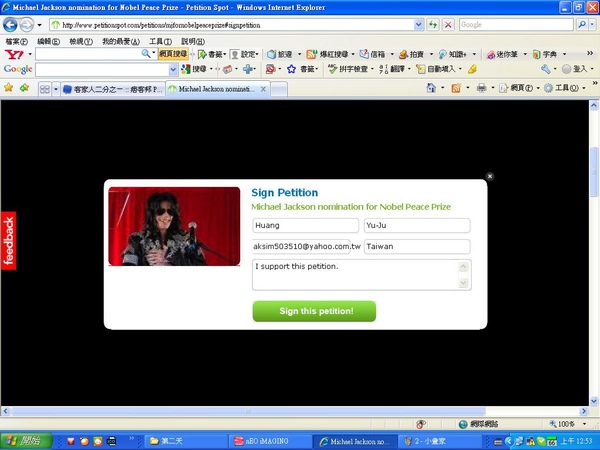Switch to the 客家人二分之一 tab
The height and width of the screenshot is (450, 600).
tap(113, 89)
